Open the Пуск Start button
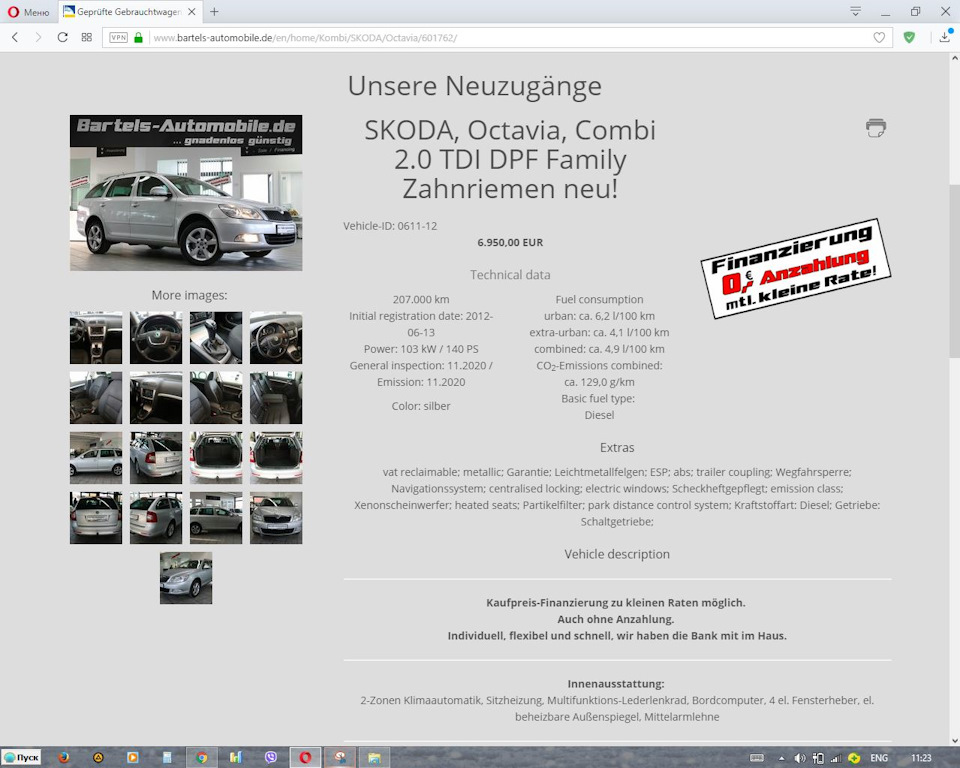 [21, 758]
